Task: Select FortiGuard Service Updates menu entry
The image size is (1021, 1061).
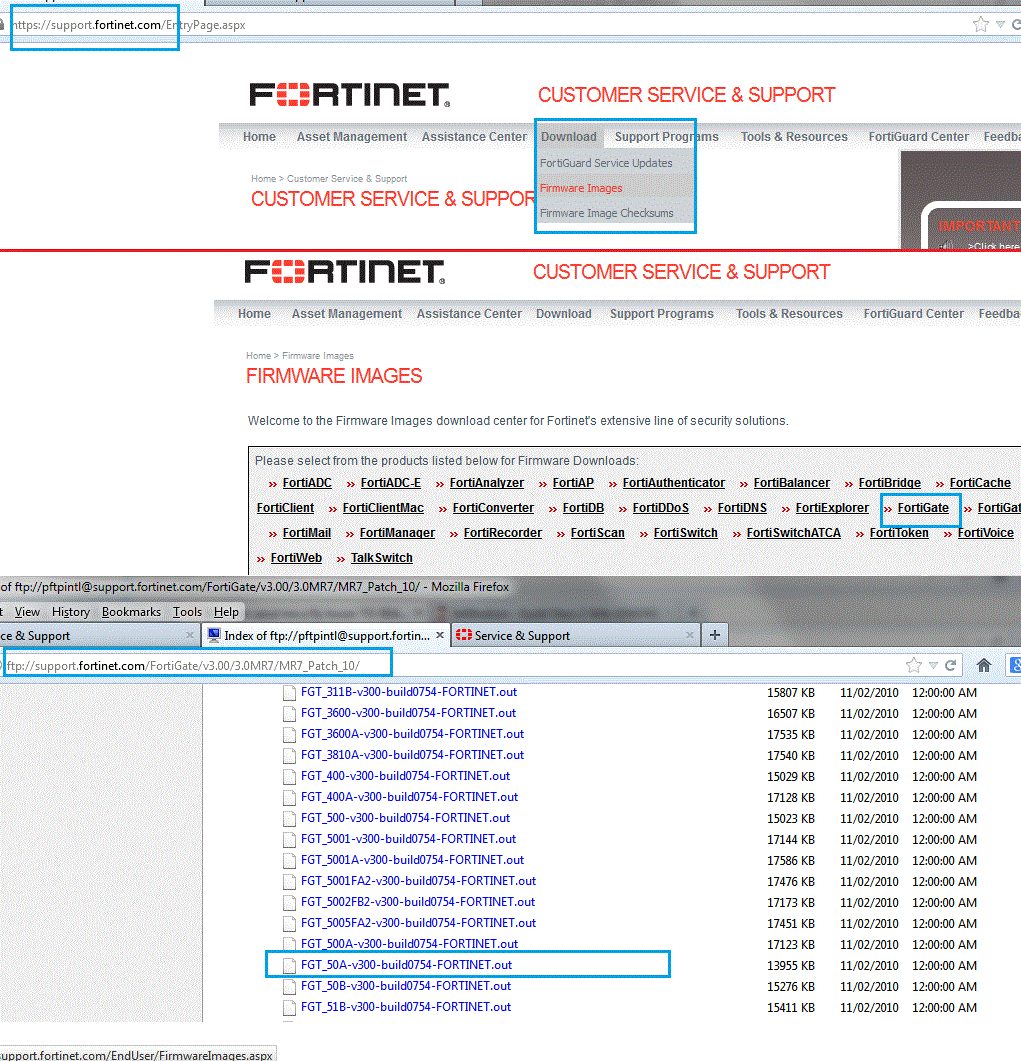Action: (606, 163)
